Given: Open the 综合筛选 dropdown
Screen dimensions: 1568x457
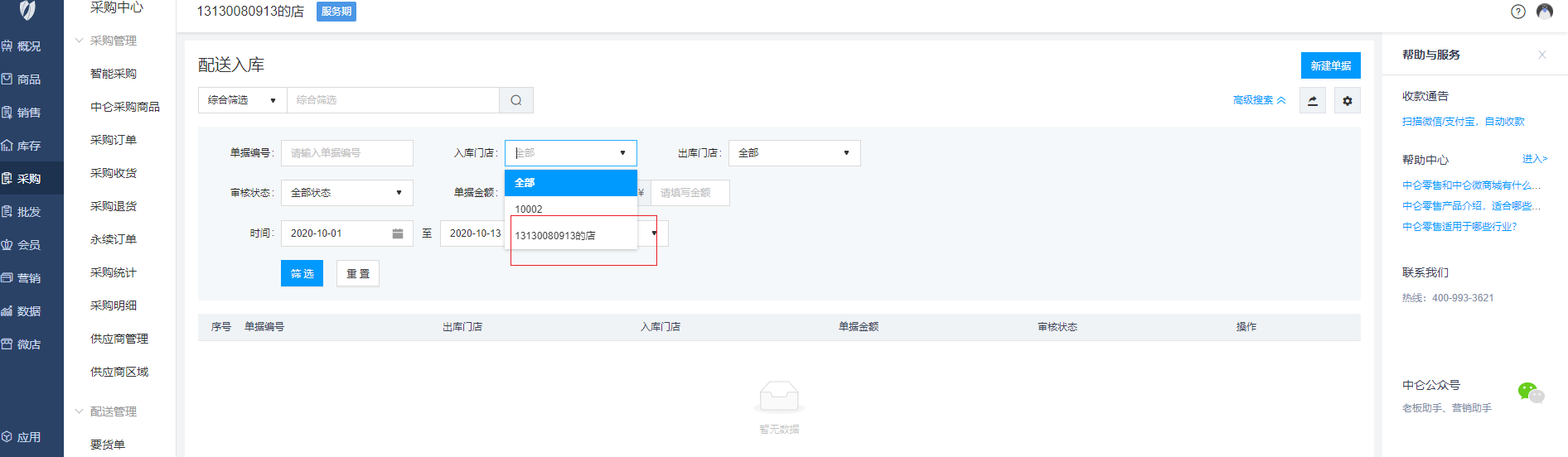Looking at the screenshot, I should click(242, 100).
